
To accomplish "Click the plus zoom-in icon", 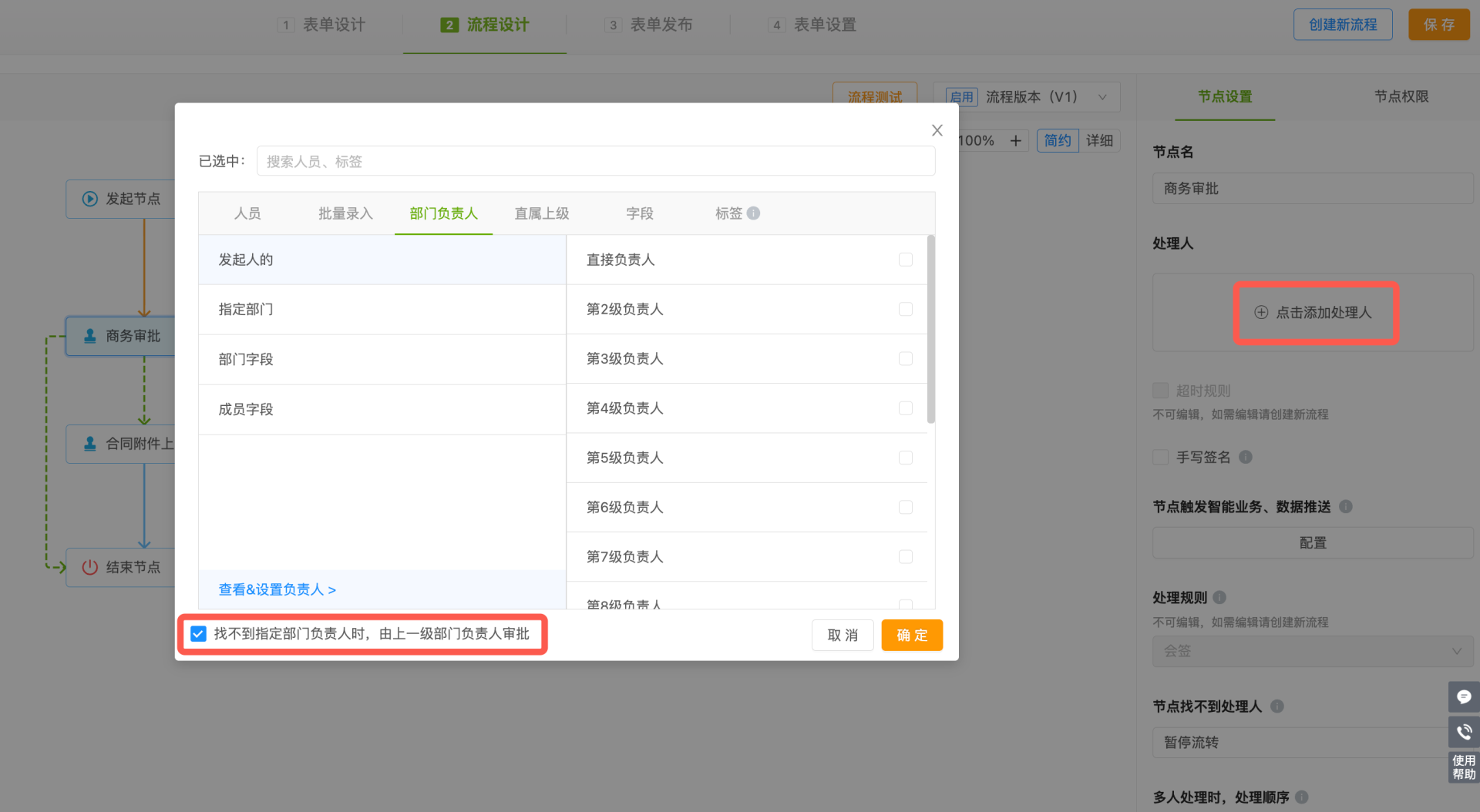I will click(1015, 140).
